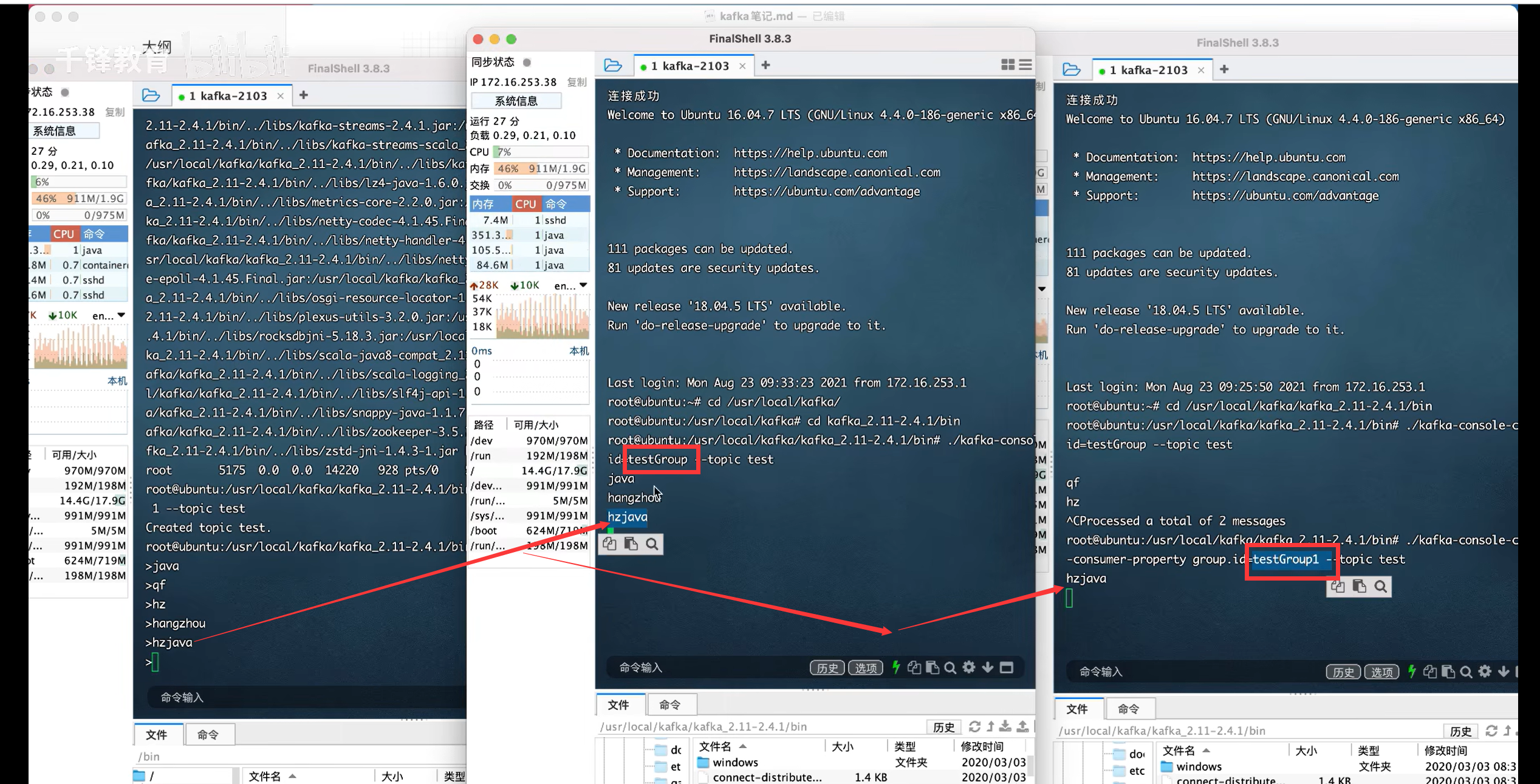
Task: Click 选项 button in middle command bar
Action: (865, 668)
